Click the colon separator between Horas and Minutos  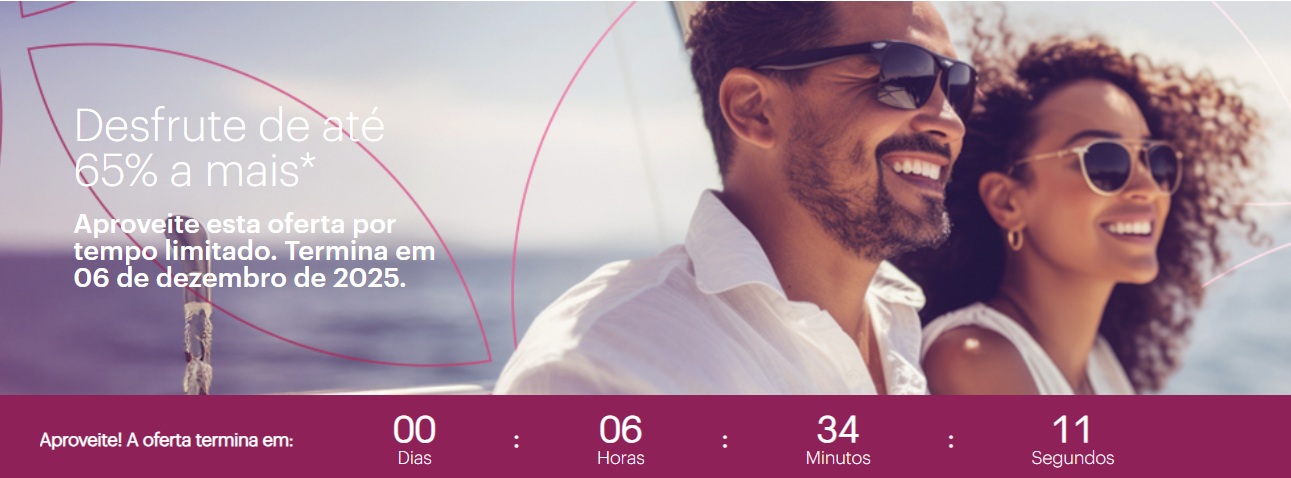[724, 441]
